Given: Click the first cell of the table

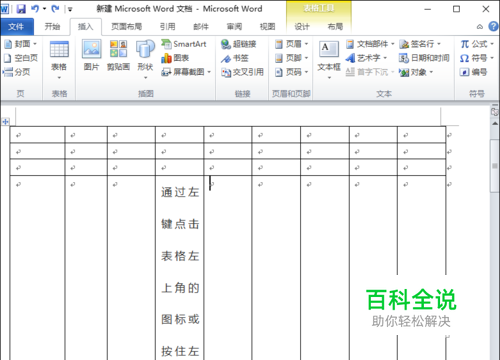Looking at the screenshot, I should click(x=37, y=135).
